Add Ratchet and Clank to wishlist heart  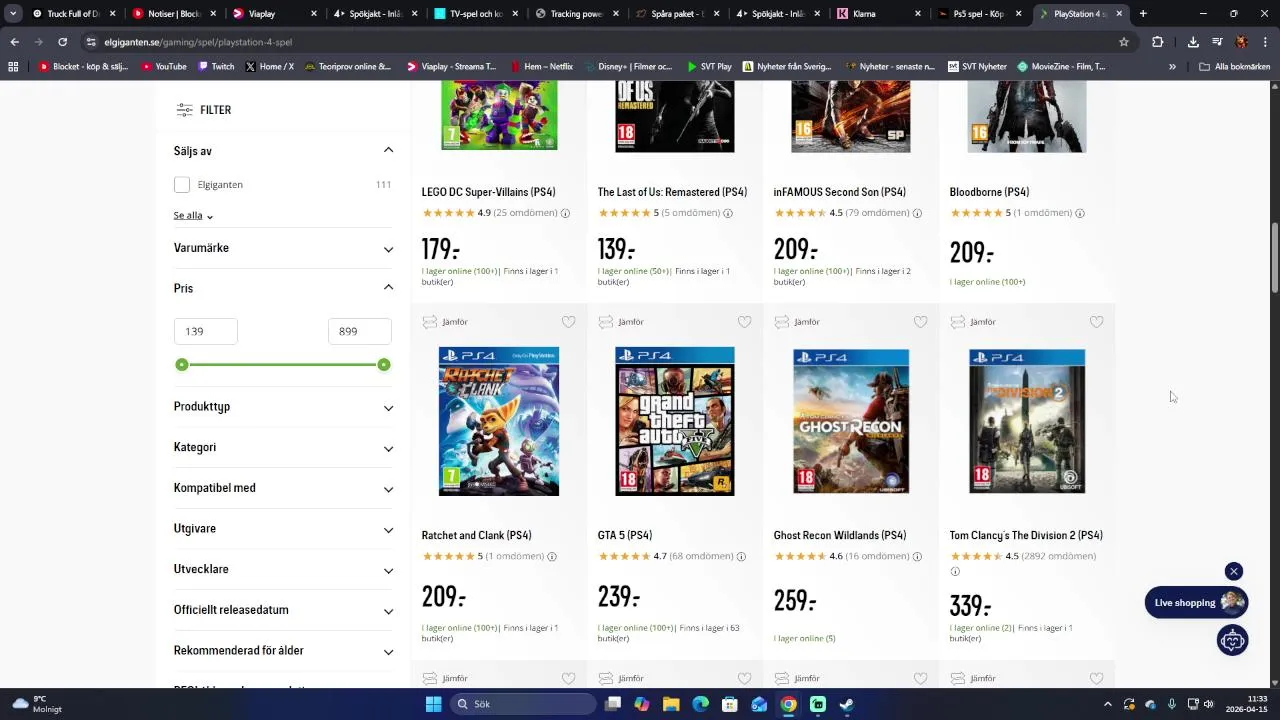pyautogui.click(x=568, y=322)
